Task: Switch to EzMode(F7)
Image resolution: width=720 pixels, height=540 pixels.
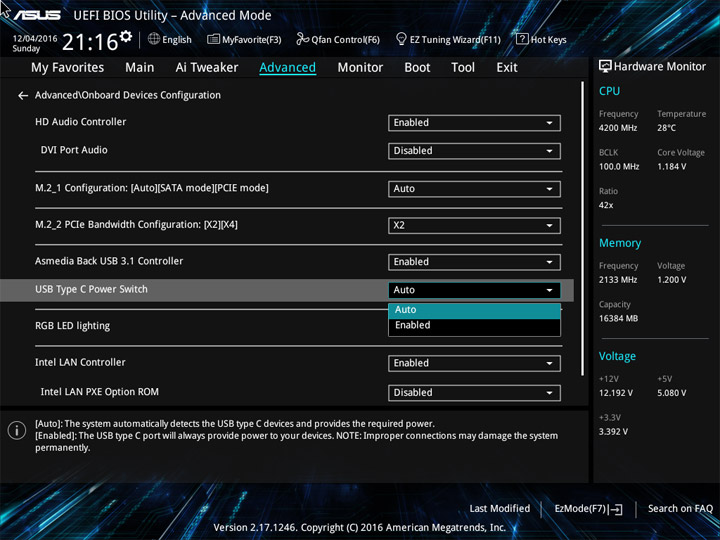Action: pos(588,509)
